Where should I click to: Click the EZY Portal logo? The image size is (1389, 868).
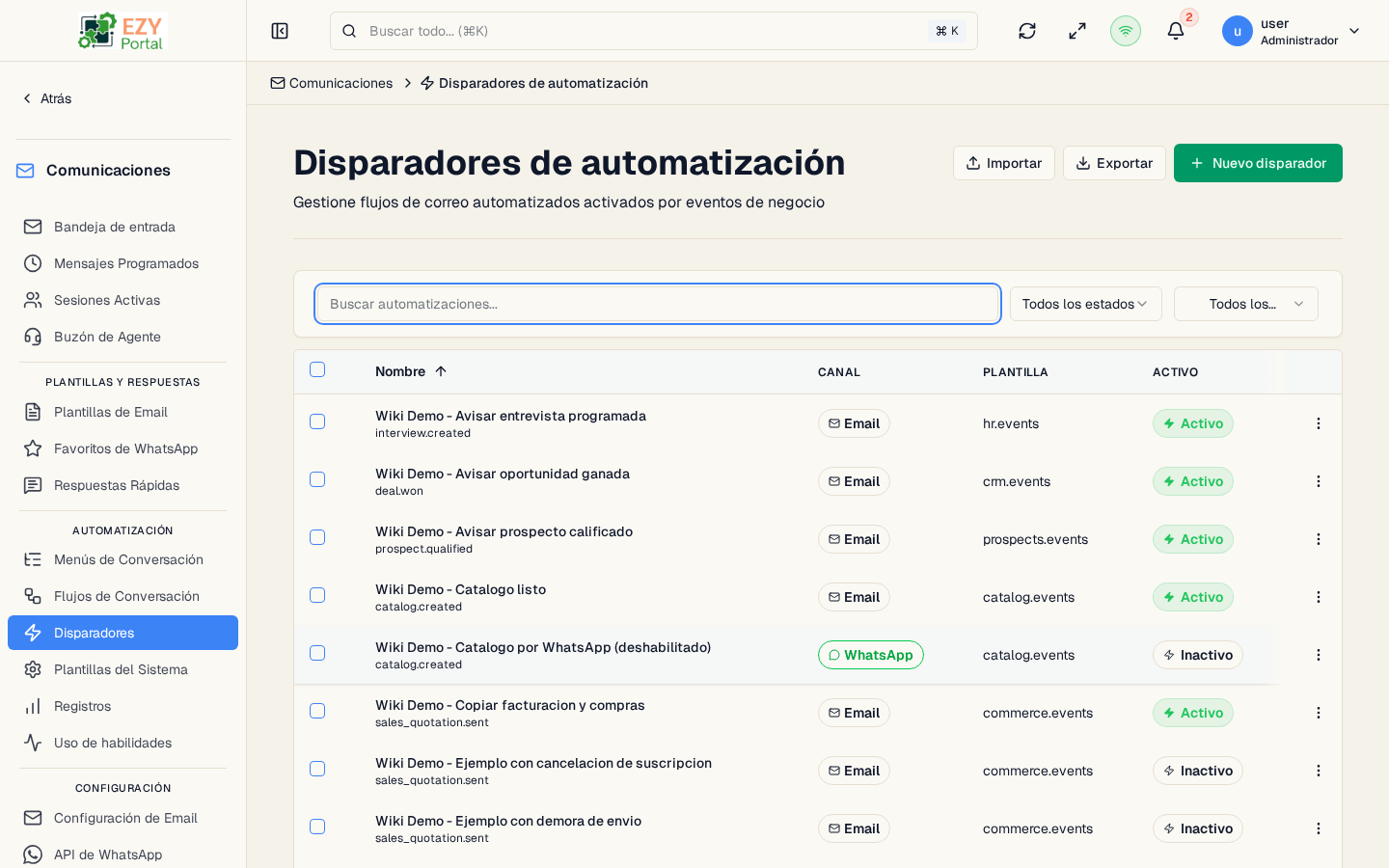pos(123,31)
